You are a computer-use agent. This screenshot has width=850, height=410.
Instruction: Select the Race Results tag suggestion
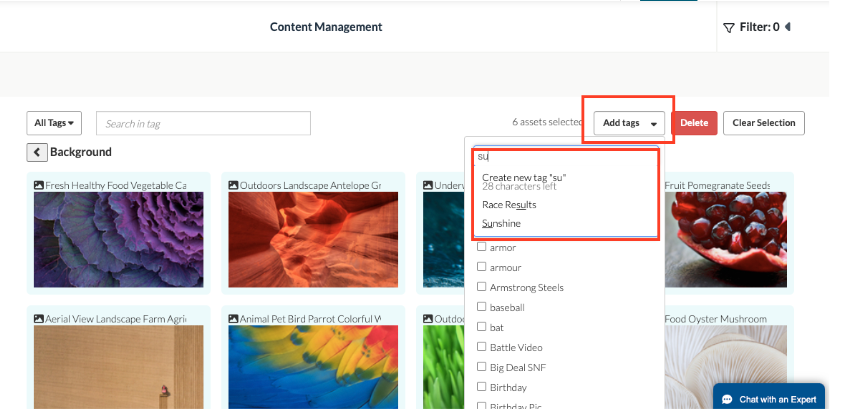pos(509,204)
